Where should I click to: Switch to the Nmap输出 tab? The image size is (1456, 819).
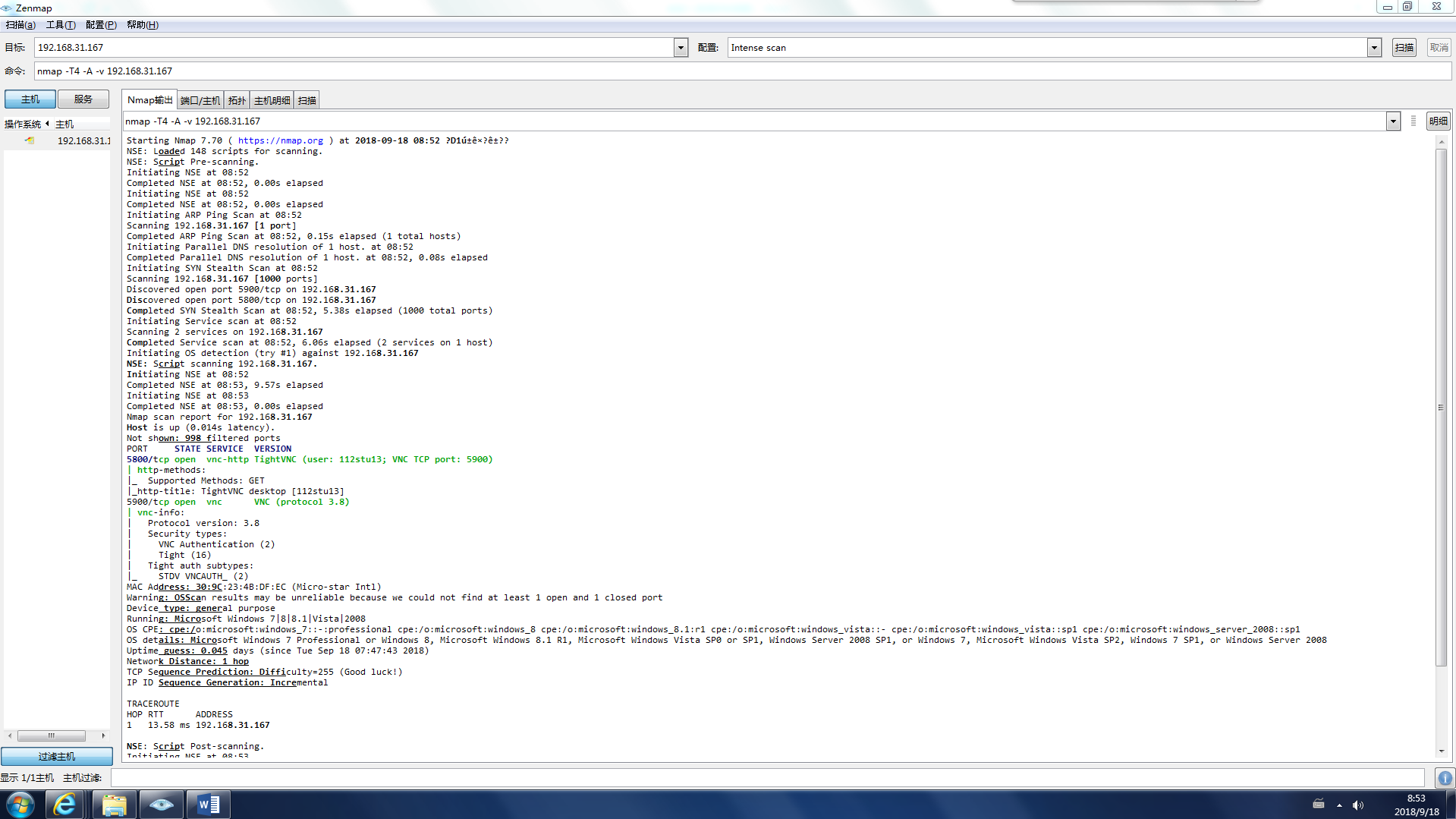149,100
